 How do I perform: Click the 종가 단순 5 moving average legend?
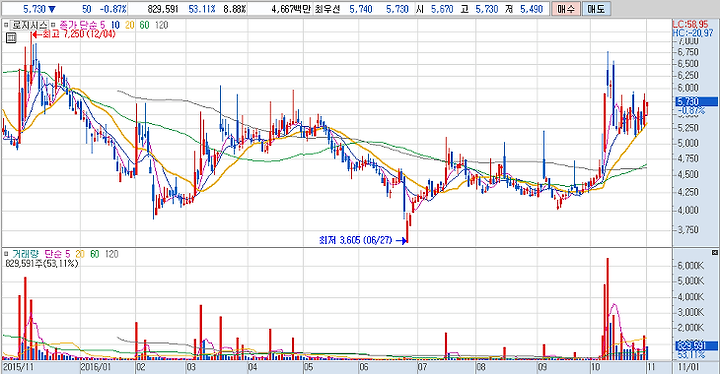point(82,25)
